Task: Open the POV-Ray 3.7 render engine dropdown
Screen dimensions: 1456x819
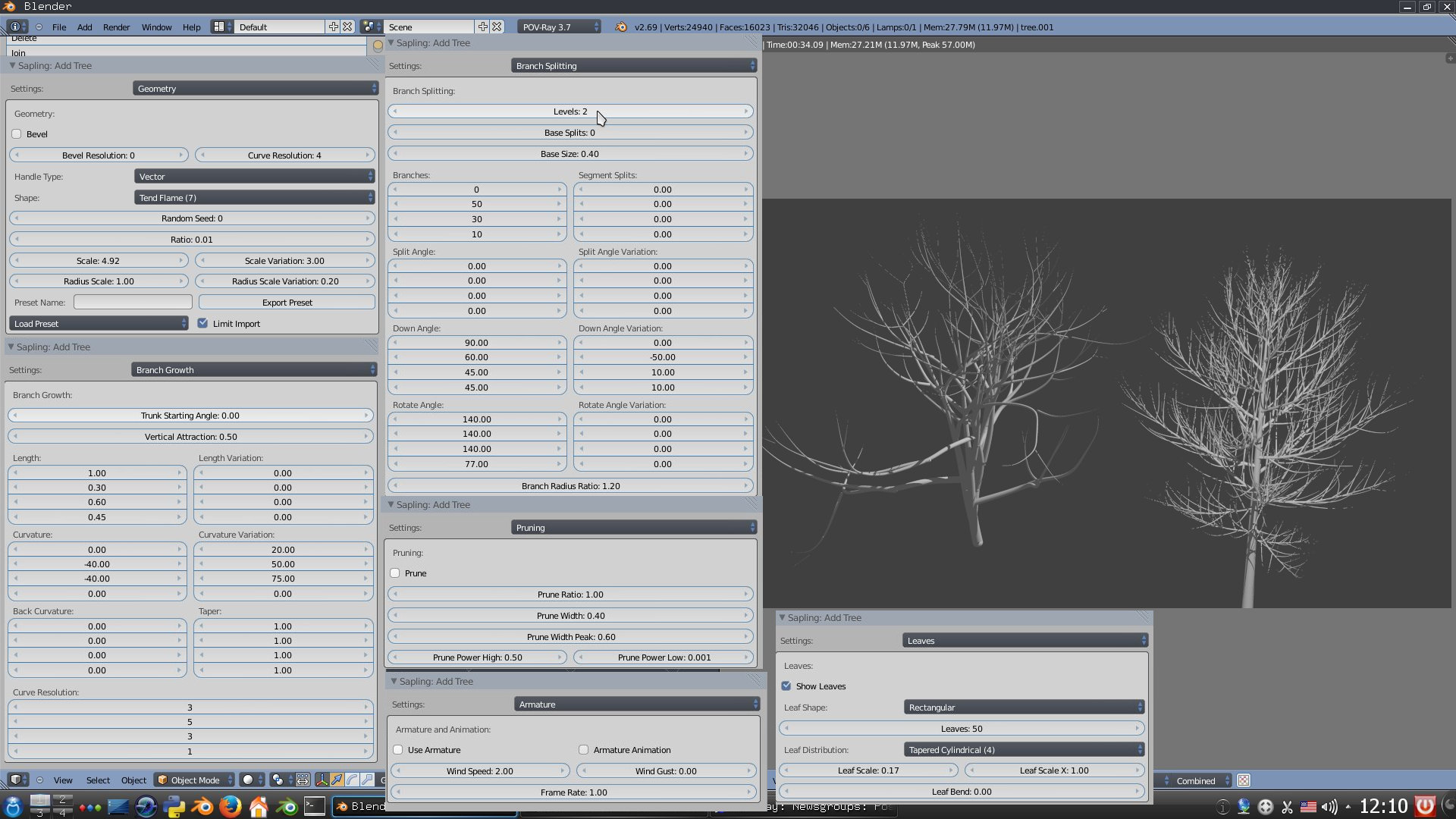Action: 559,27
